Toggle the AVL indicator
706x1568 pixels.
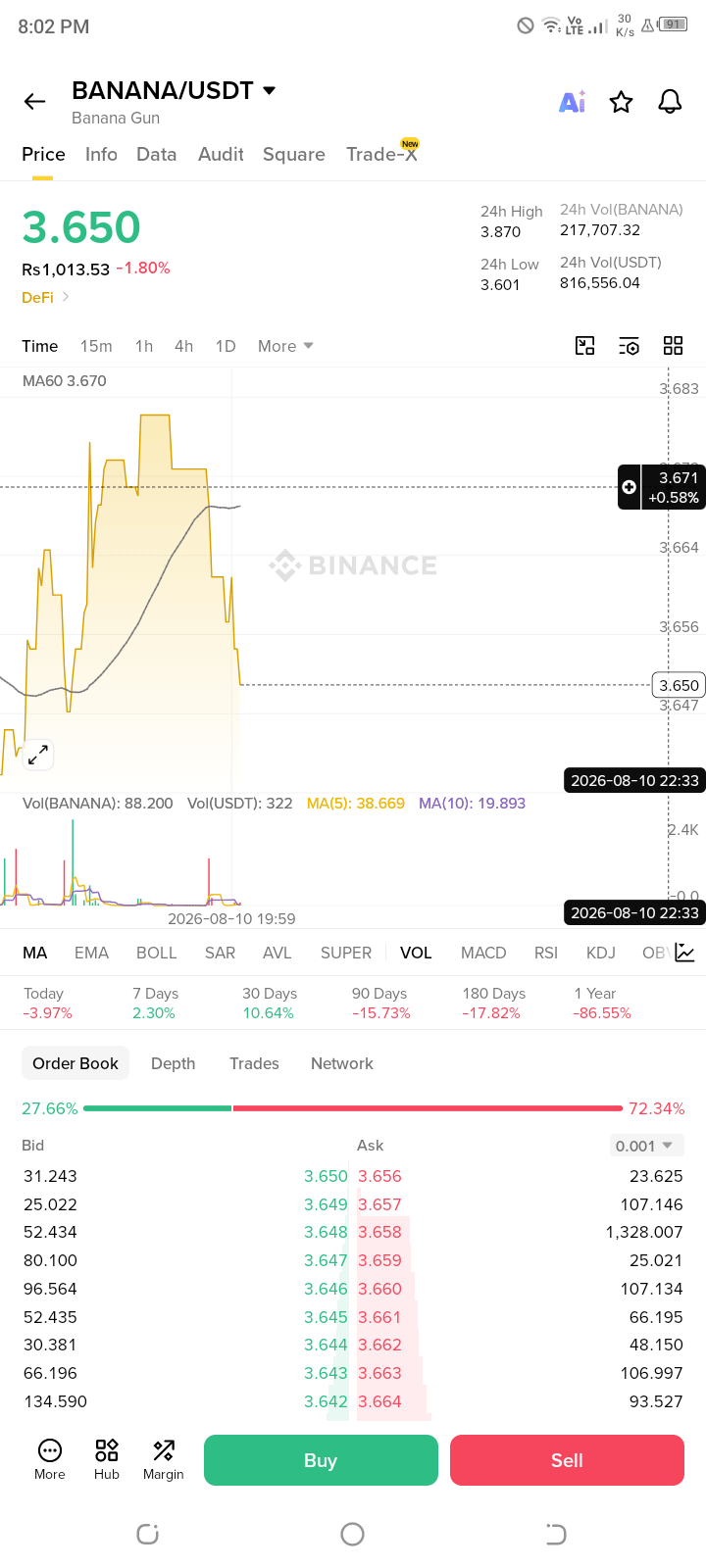pyautogui.click(x=277, y=953)
